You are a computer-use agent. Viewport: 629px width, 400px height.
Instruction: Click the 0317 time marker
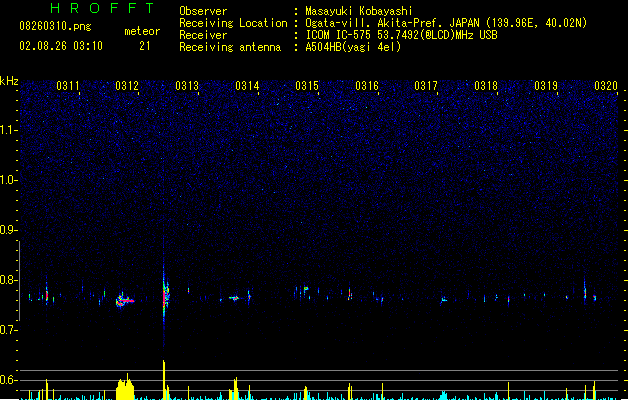point(426,86)
